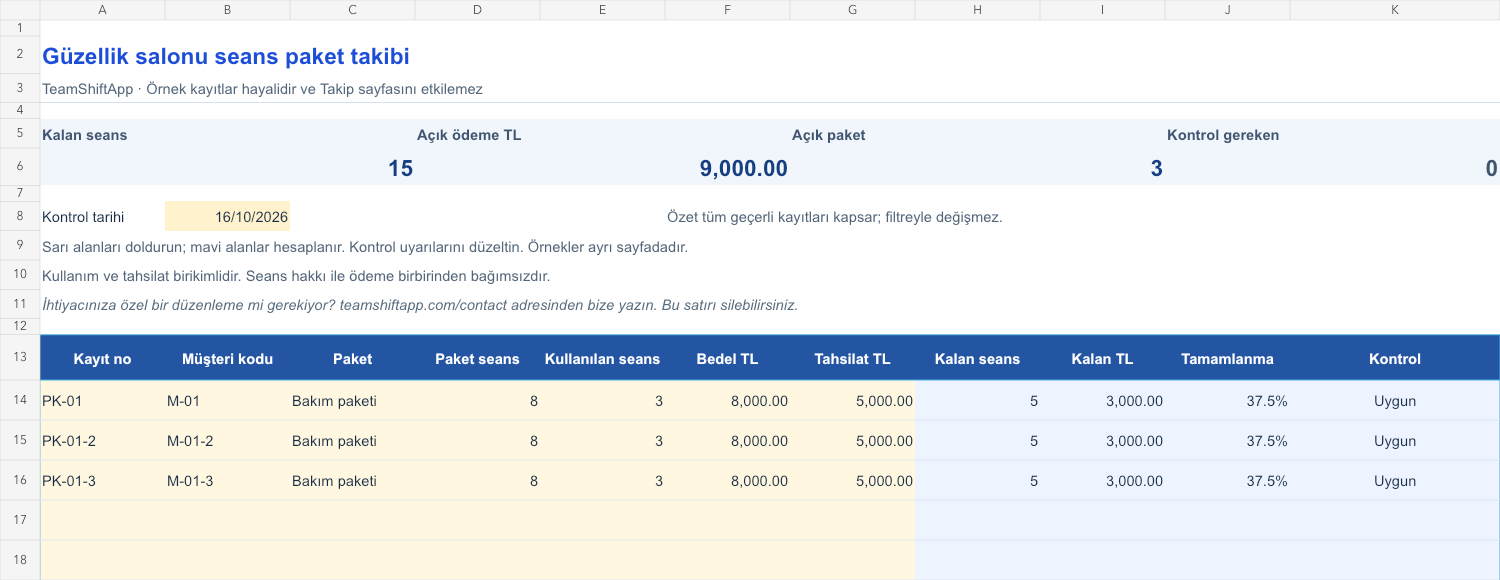Select column D header
The height and width of the screenshot is (580, 1500).
click(x=477, y=9)
